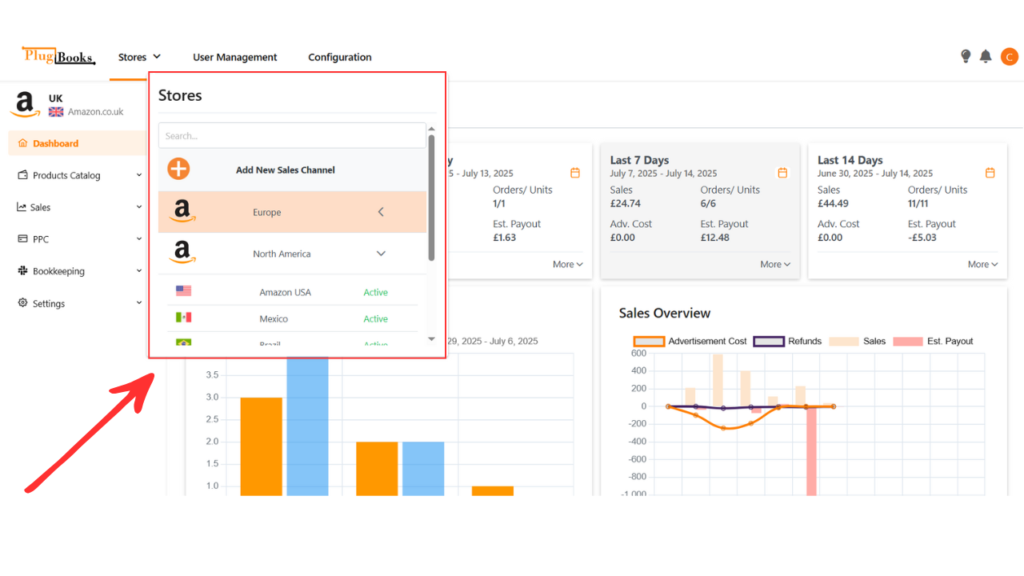Viewport: 1024px width, 576px height.
Task: Click the Amazon logo beside Europe
Action: tap(182, 211)
